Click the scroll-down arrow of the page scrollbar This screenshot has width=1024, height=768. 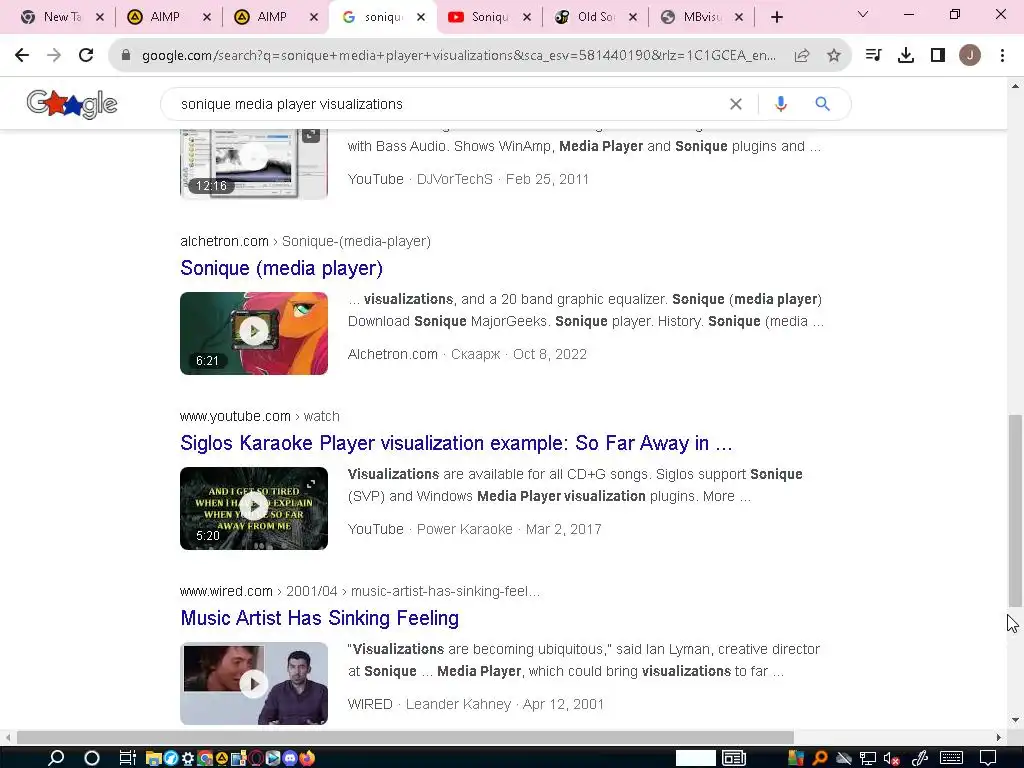[1015, 720]
